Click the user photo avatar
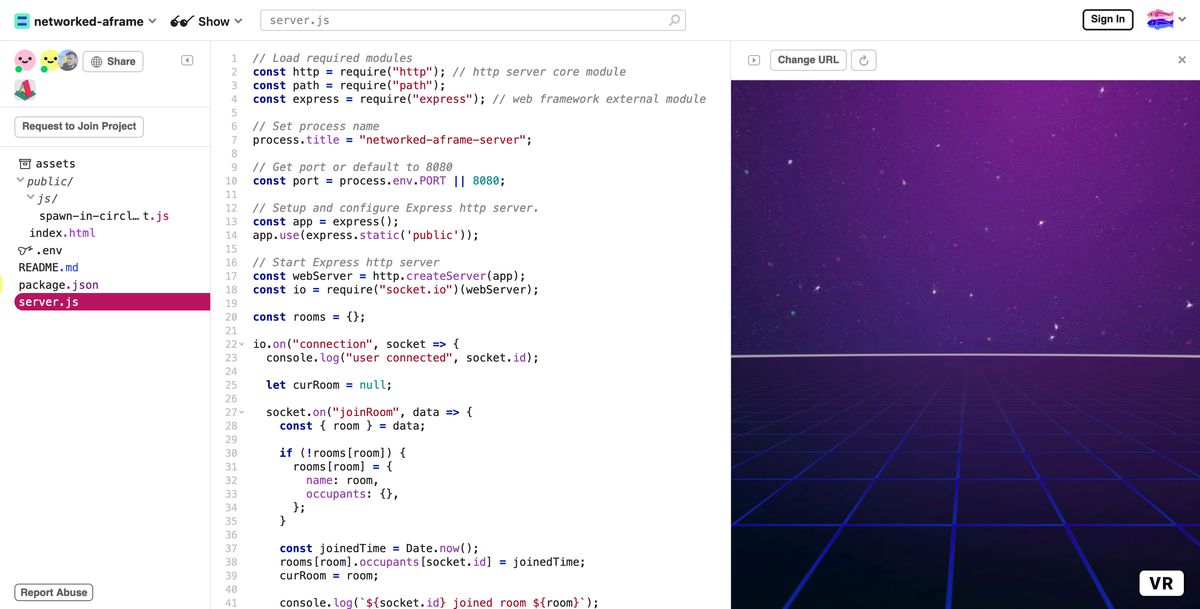Screen dimensions: 1200x609 68,60
